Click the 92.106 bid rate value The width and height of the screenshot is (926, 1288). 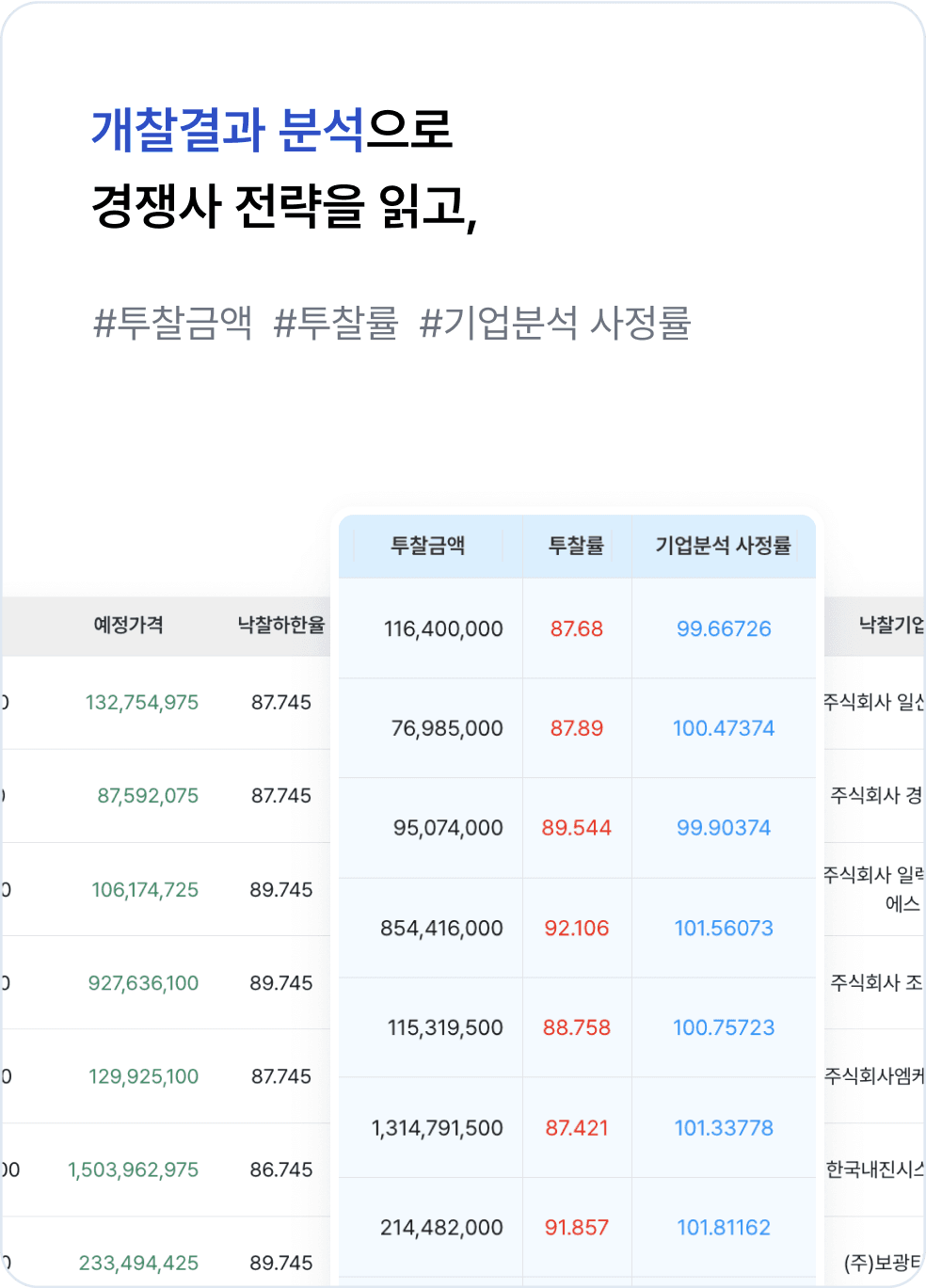coord(576,928)
